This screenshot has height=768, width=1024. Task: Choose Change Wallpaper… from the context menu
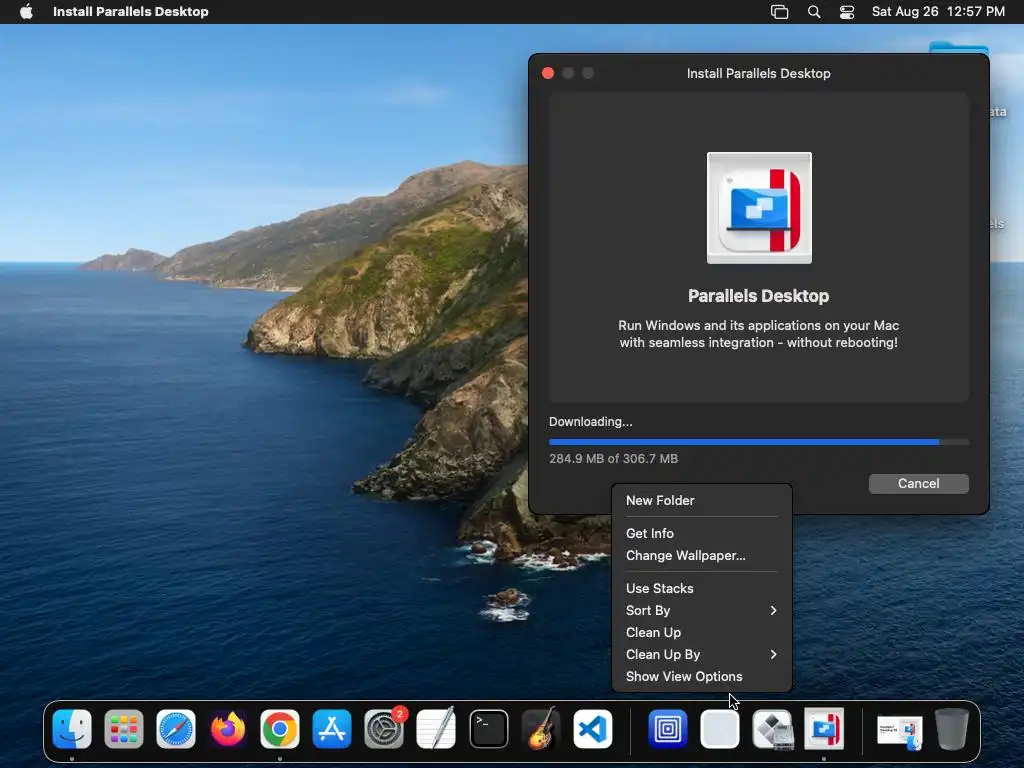pyautogui.click(x=702, y=556)
